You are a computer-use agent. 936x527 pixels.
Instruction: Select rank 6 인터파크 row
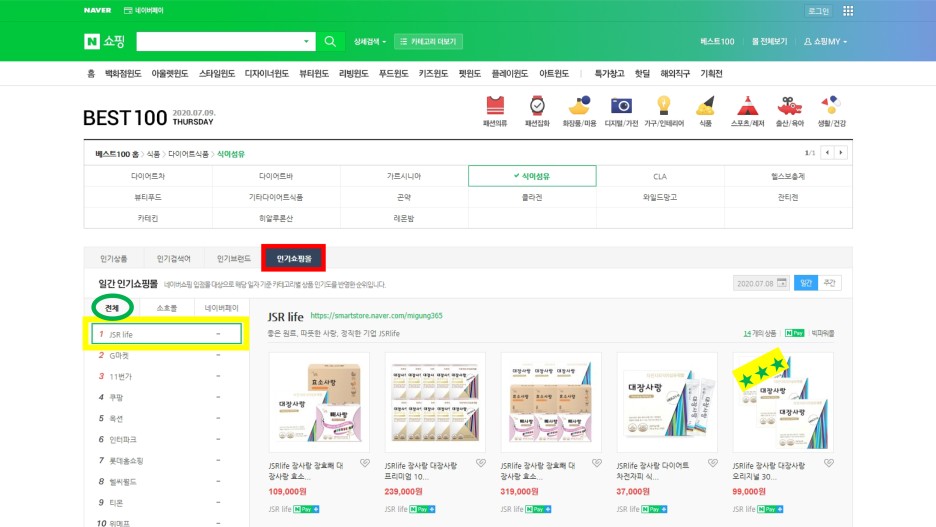click(x=167, y=439)
